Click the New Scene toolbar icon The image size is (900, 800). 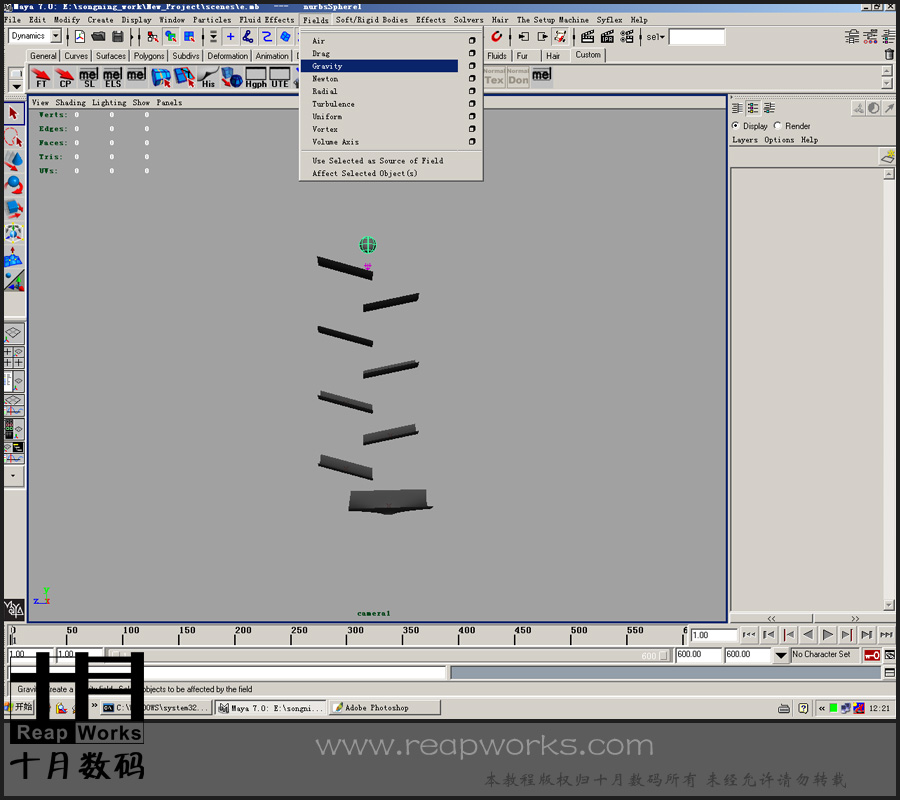pos(80,37)
